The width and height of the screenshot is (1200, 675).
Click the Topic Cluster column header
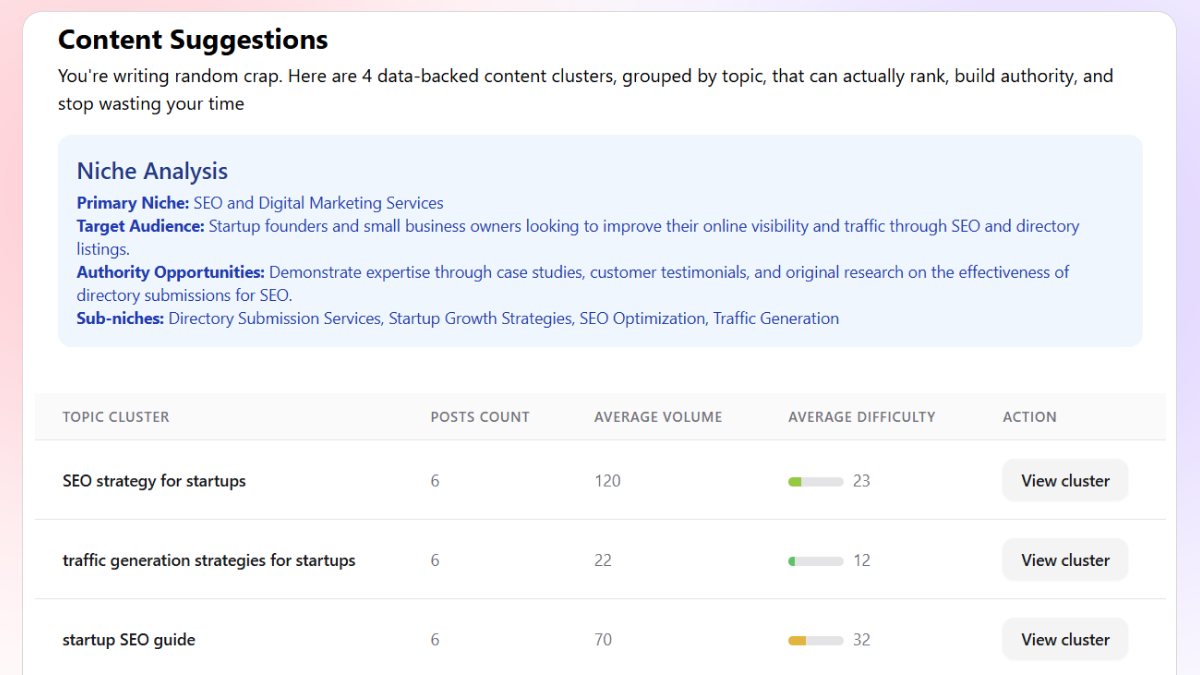(116, 417)
